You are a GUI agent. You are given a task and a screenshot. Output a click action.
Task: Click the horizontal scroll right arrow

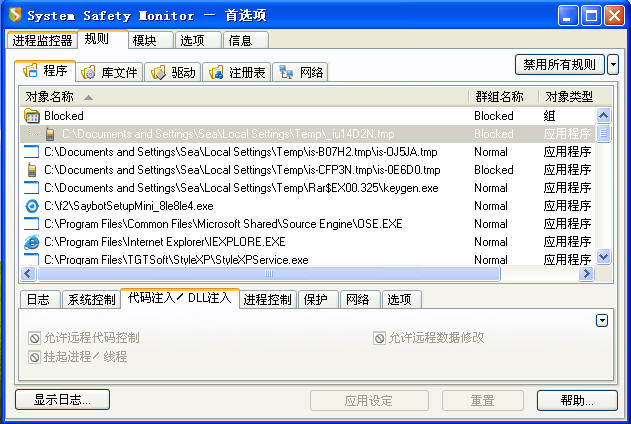[x=587, y=274]
